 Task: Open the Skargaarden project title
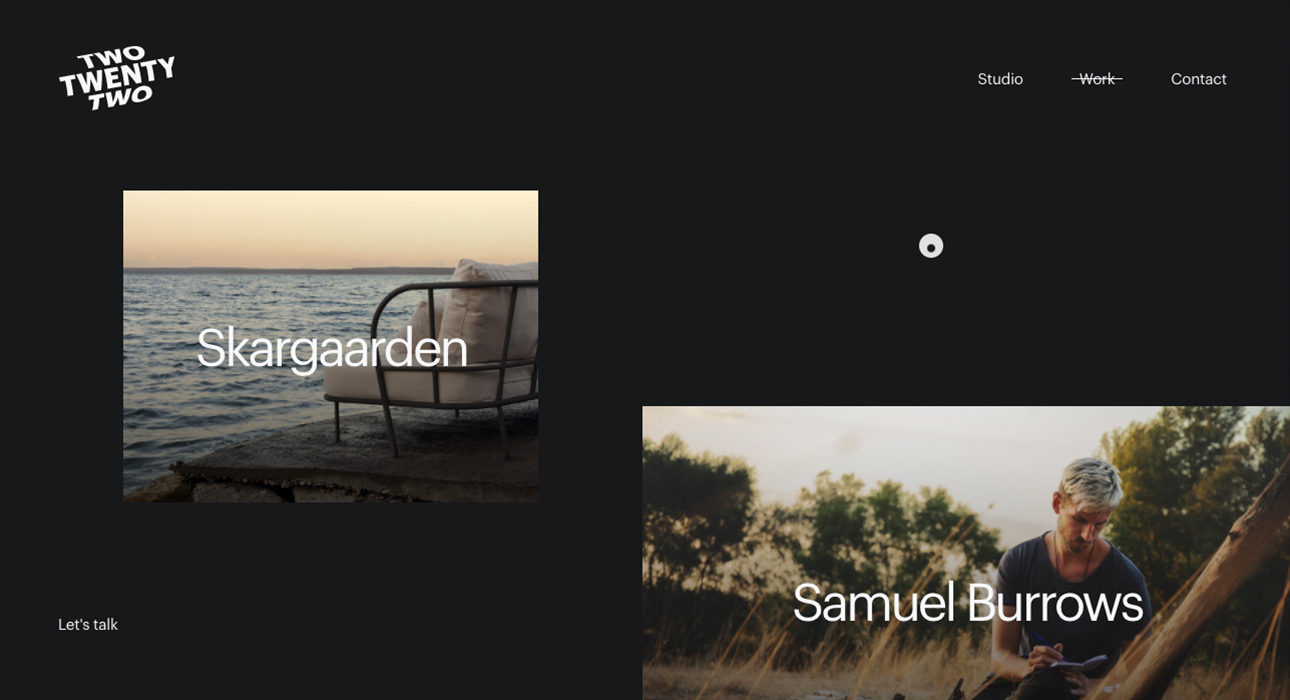(331, 349)
